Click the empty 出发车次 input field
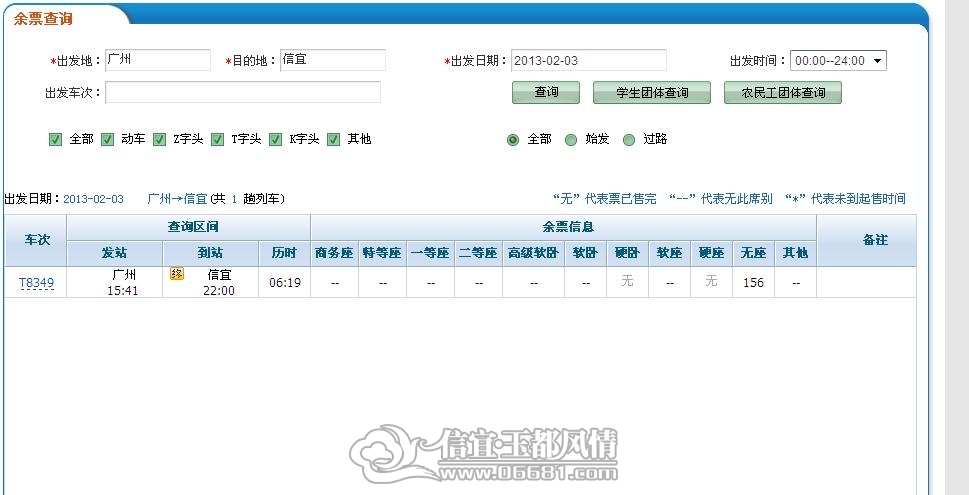969x495 pixels. coord(243,93)
